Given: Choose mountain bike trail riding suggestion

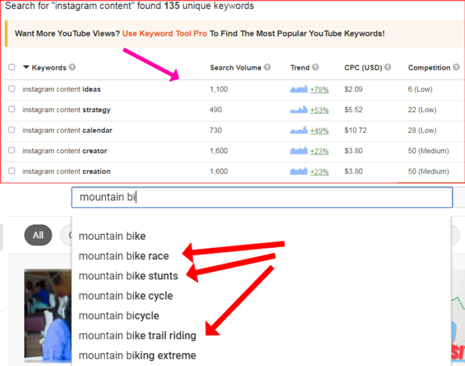Looking at the screenshot, I should click(137, 336).
